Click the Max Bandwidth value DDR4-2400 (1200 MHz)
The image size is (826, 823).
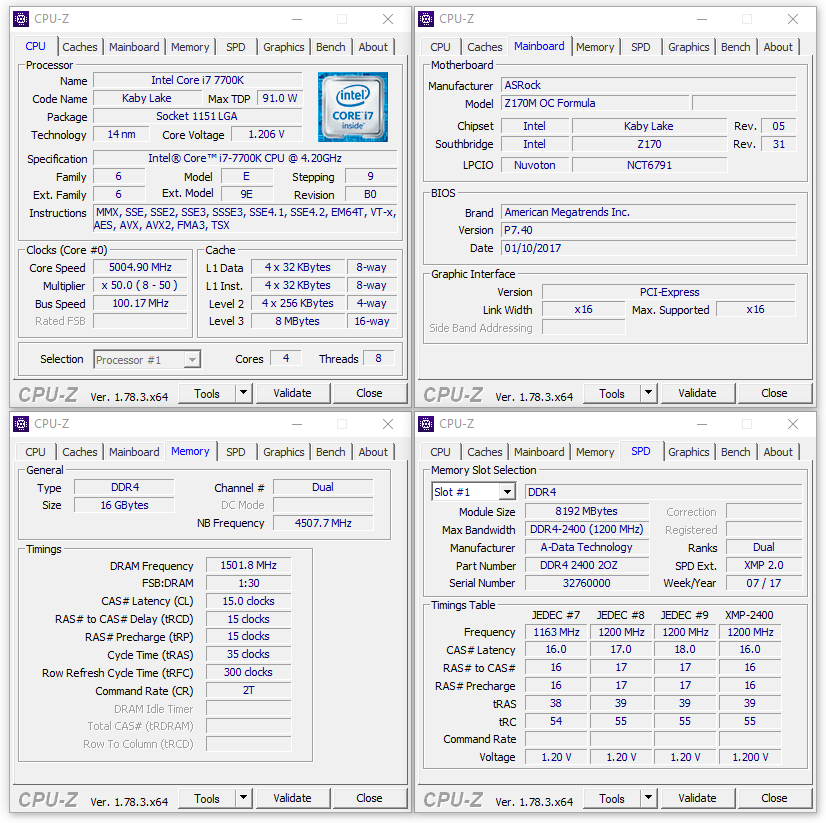(x=587, y=530)
